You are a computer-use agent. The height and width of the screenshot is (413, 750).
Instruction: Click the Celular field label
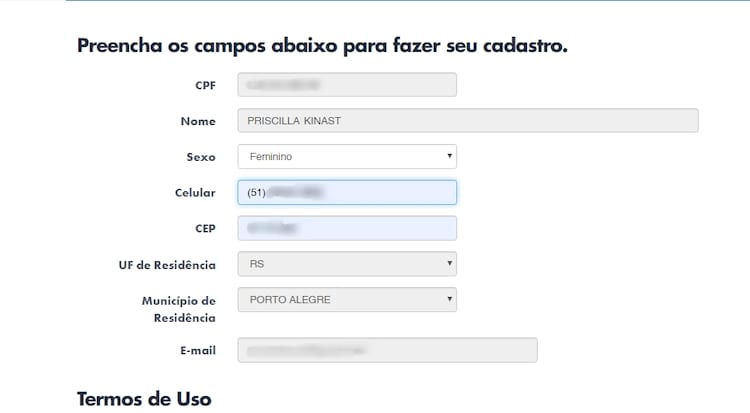(195, 193)
